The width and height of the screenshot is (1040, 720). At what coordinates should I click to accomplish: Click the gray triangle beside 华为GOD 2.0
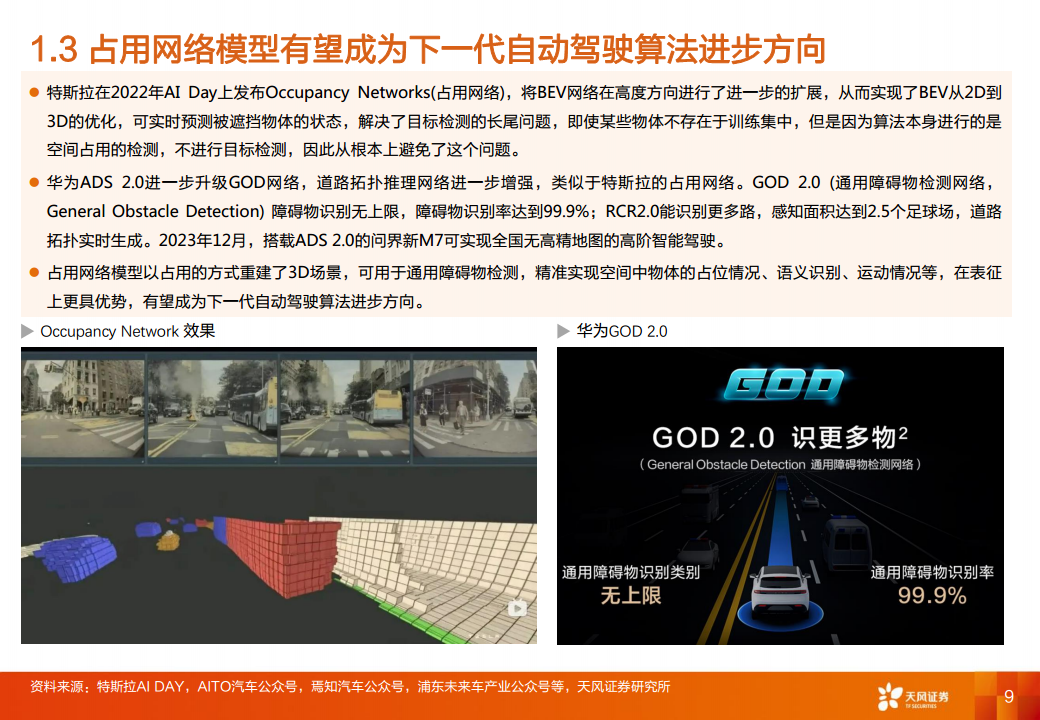(x=563, y=331)
